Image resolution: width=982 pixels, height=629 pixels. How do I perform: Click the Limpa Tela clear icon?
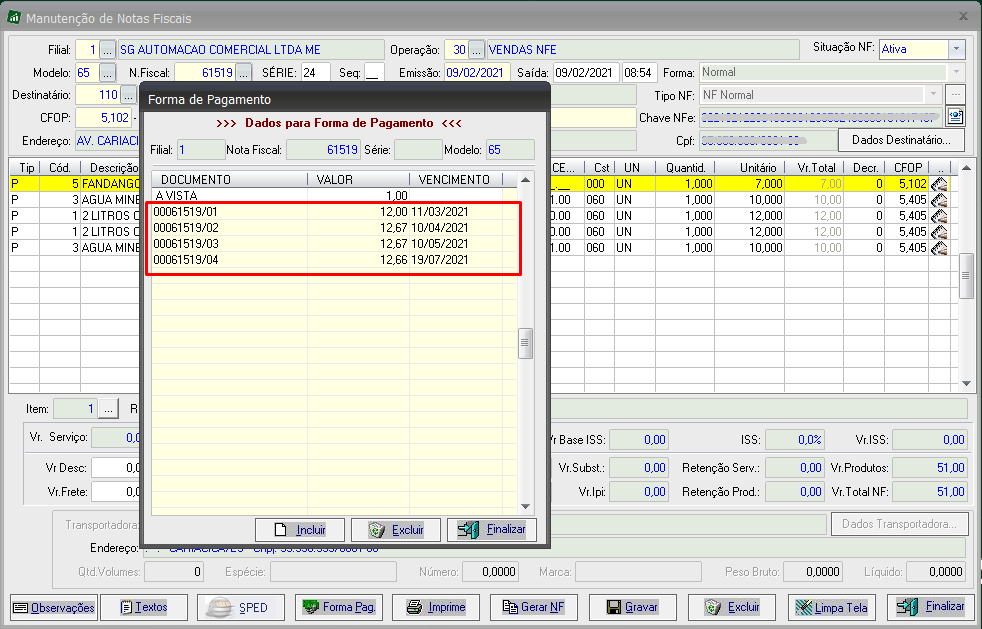coord(804,607)
